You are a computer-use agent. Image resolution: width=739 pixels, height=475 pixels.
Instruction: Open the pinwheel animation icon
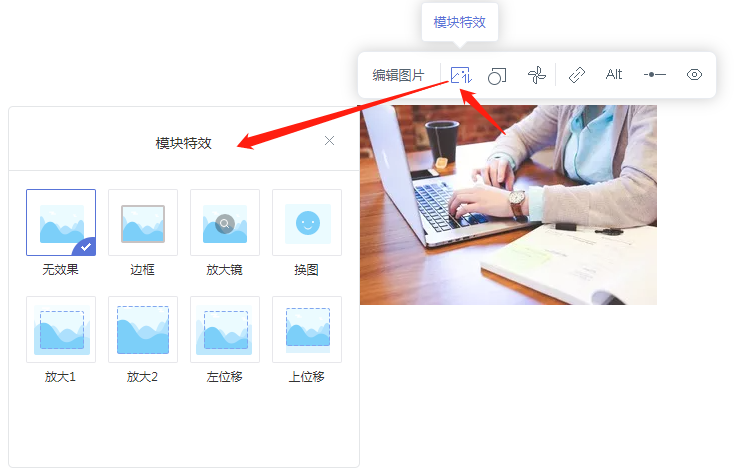(x=536, y=75)
